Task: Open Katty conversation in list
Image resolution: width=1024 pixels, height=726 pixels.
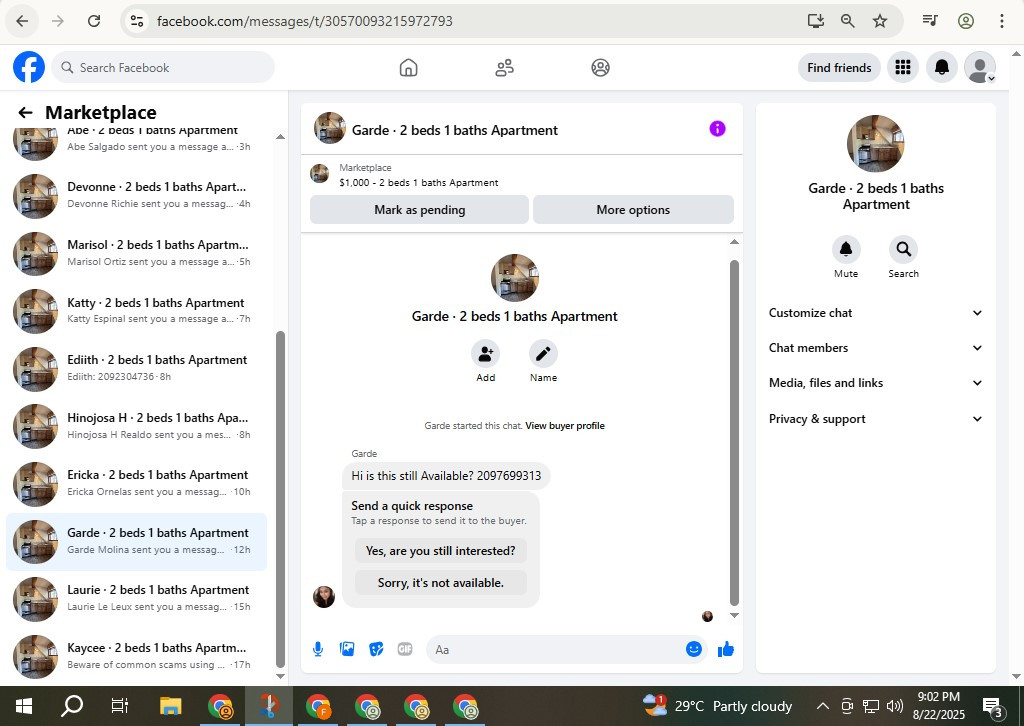Action: [136, 311]
